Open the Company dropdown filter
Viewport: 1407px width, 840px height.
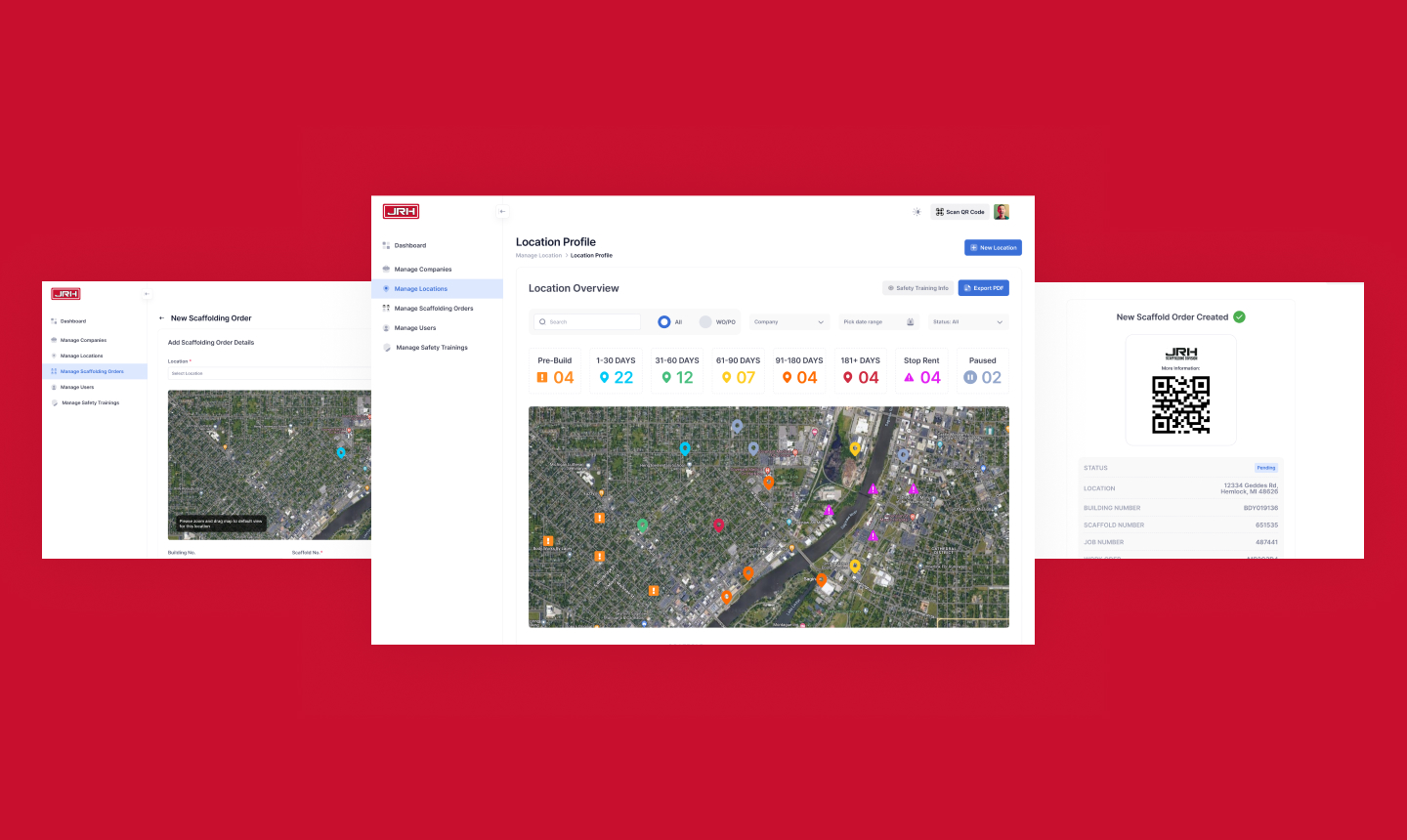(x=789, y=321)
